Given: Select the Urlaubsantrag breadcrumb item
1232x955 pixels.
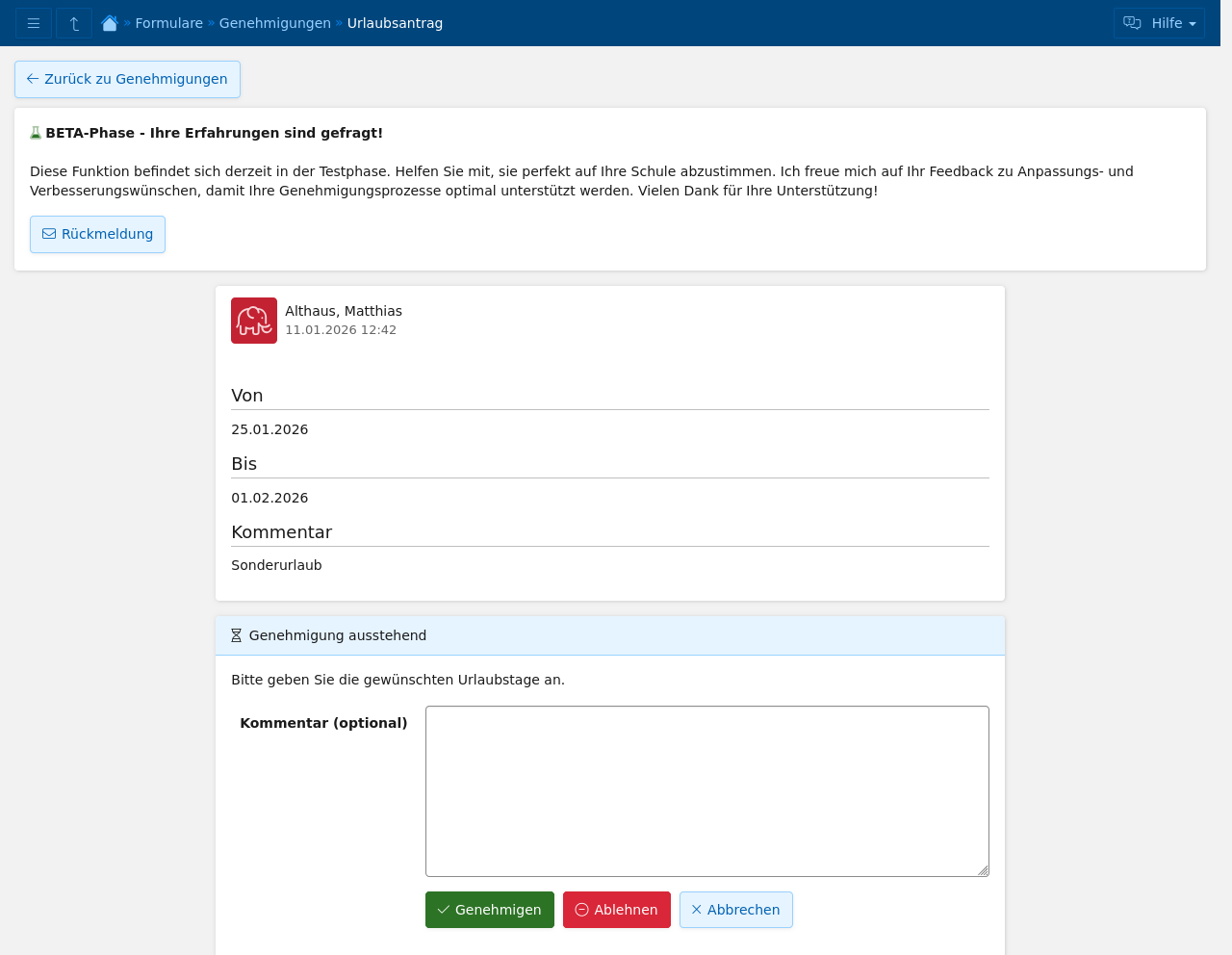Looking at the screenshot, I should (x=395, y=23).
